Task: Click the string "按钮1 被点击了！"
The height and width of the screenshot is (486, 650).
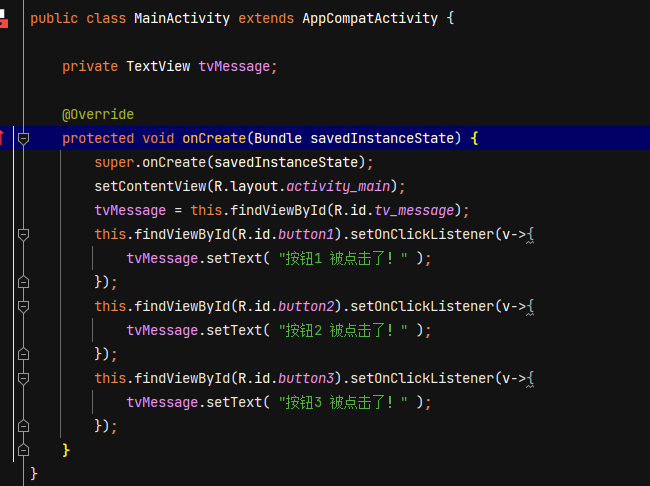Action: (343, 259)
